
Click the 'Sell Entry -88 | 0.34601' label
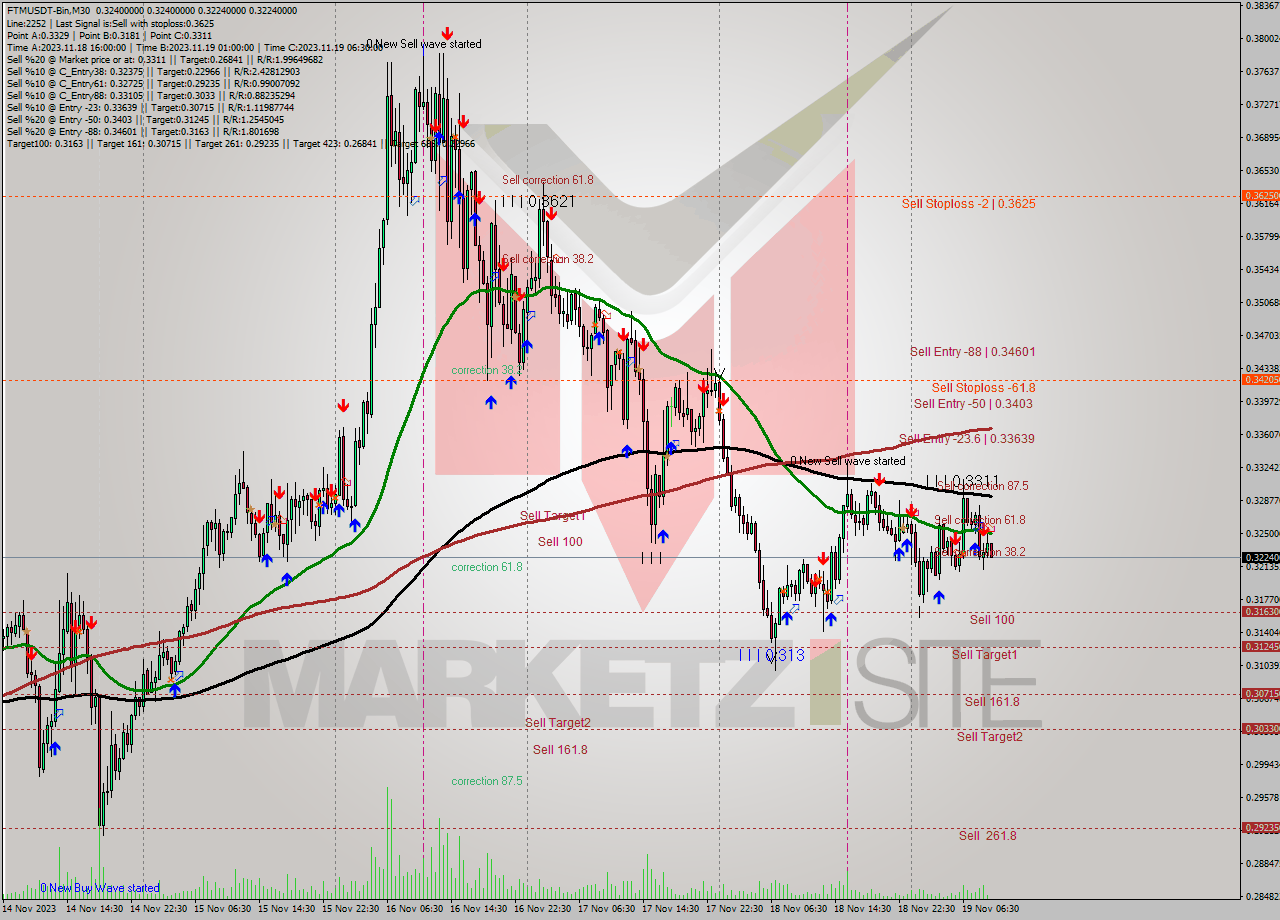(x=972, y=352)
